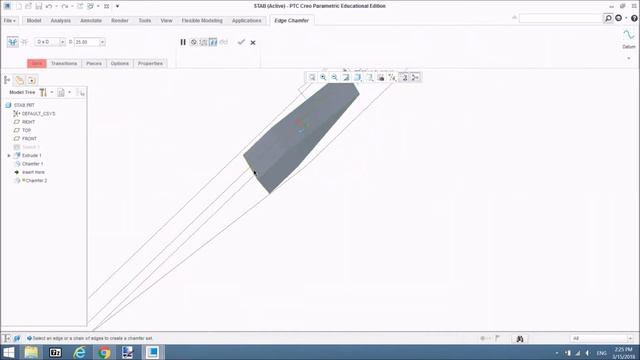Screen dimensions: 640x360
Task: Click Zoom In icon in graphics toolbar
Action: tap(323, 77)
